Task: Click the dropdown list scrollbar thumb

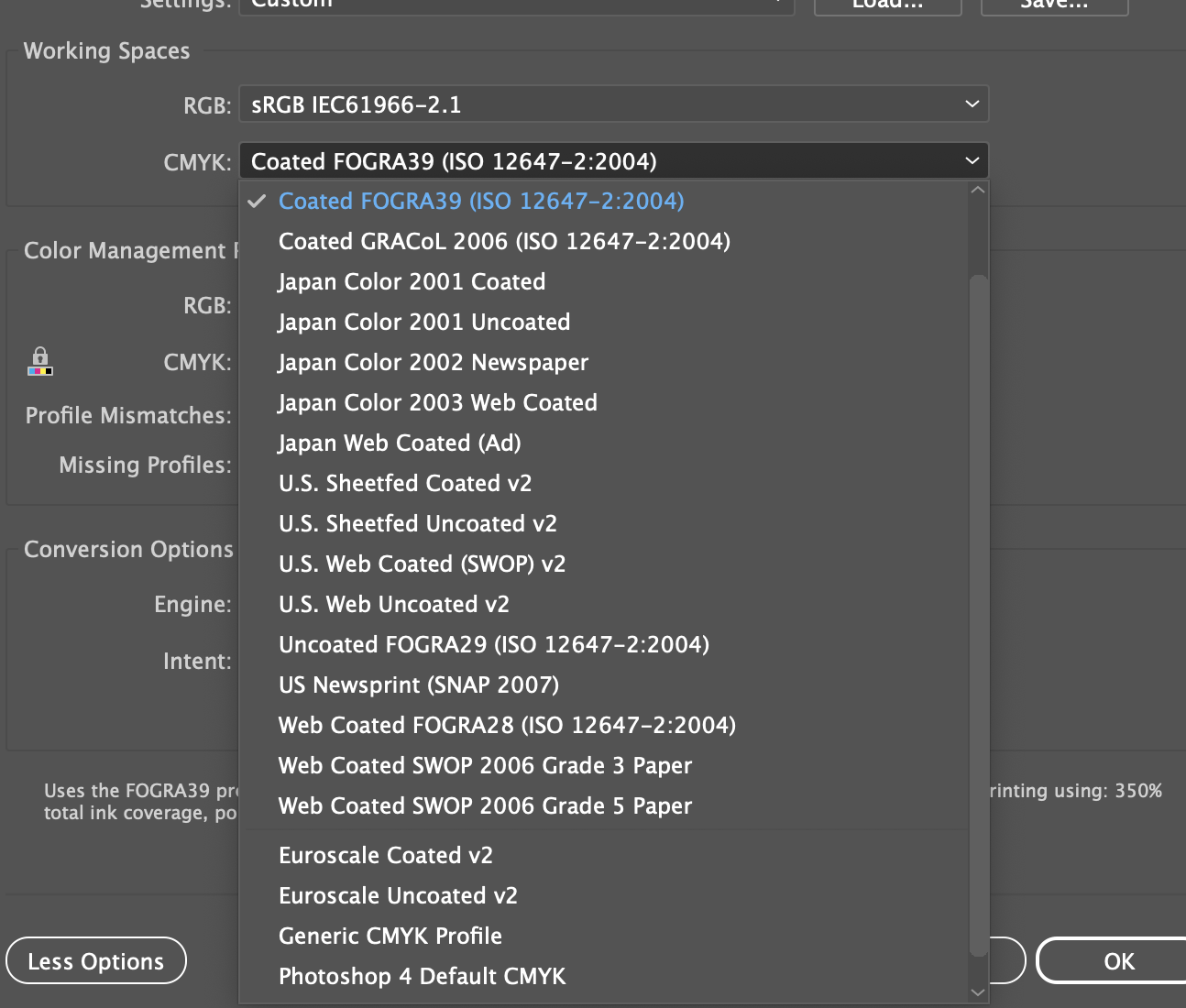Action: tap(978, 615)
